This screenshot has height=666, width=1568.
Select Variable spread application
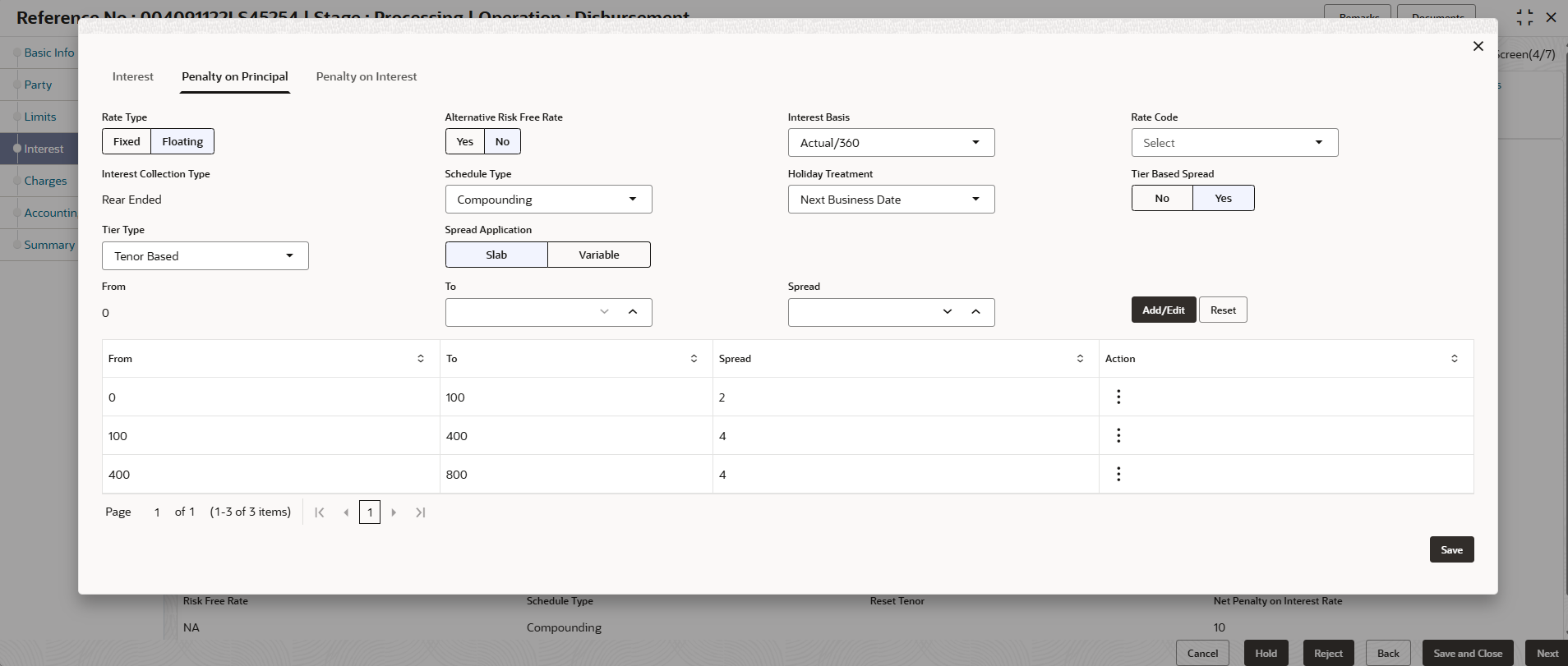pos(598,255)
